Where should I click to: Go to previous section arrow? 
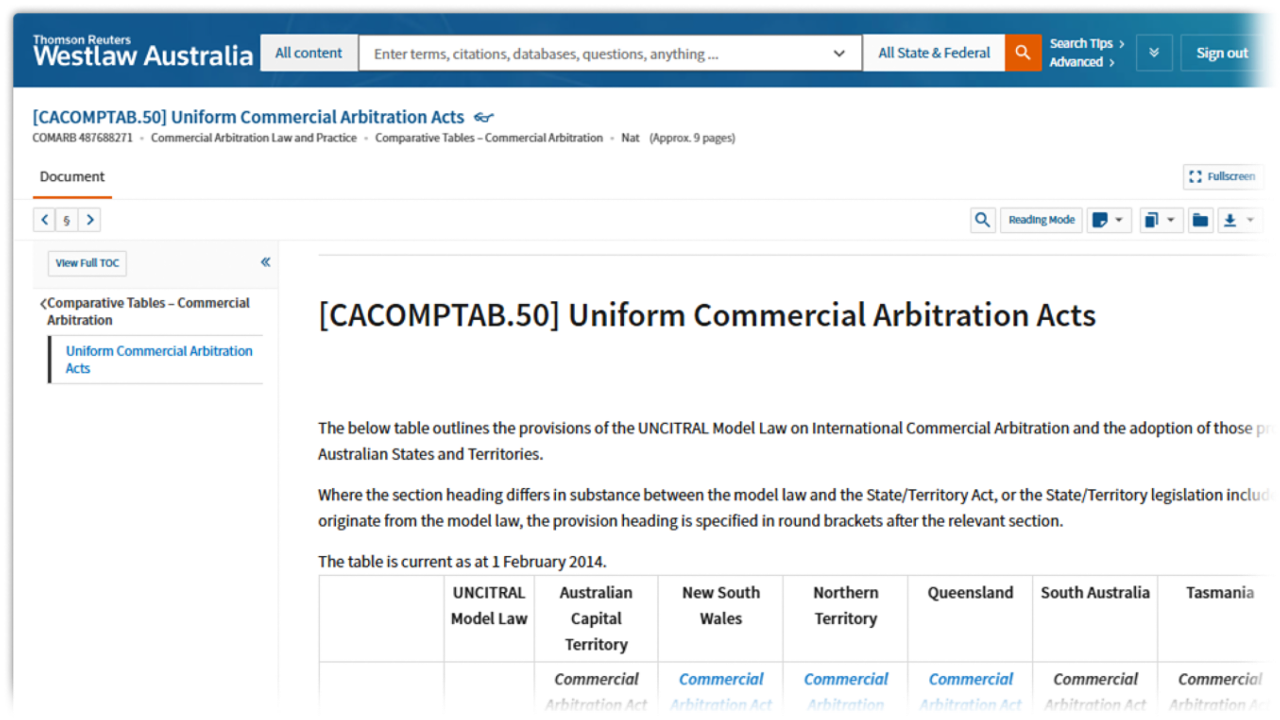point(45,220)
